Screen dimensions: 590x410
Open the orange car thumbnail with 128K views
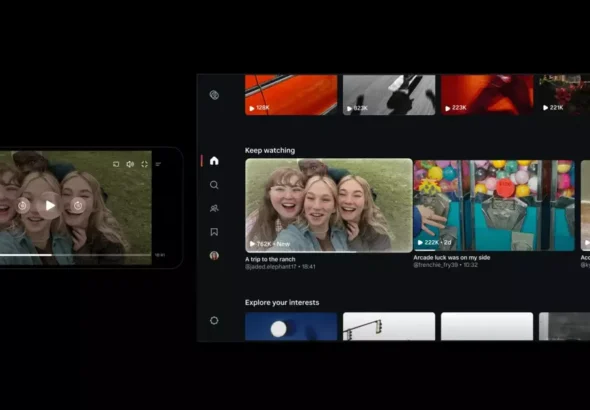[291, 95]
